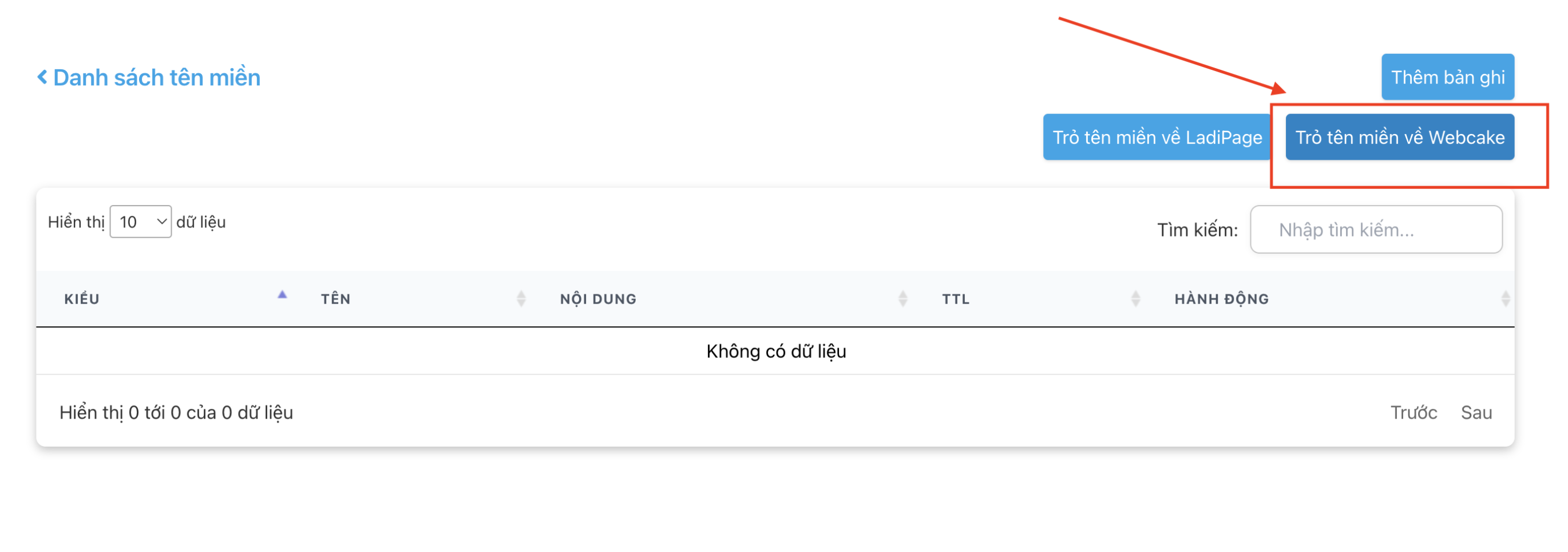Go to previous page with Trước
Screen dimensions: 1568x552
point(1413,413)
